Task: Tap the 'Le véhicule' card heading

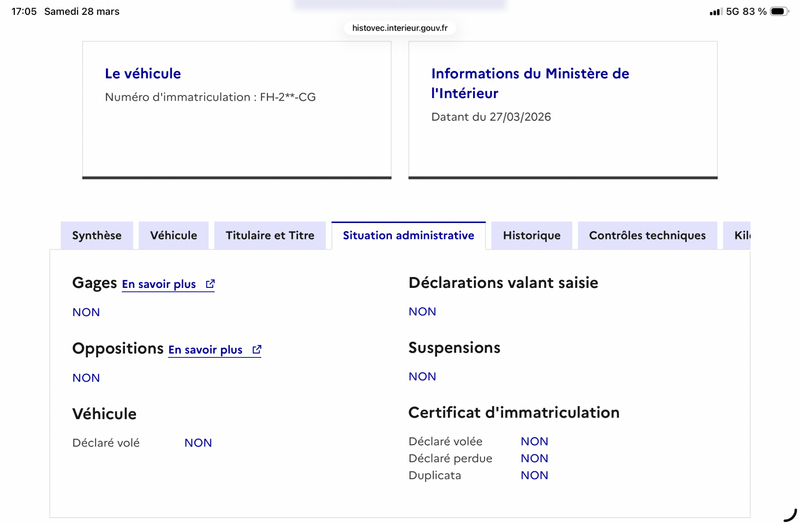Action: tap(143, 74)
